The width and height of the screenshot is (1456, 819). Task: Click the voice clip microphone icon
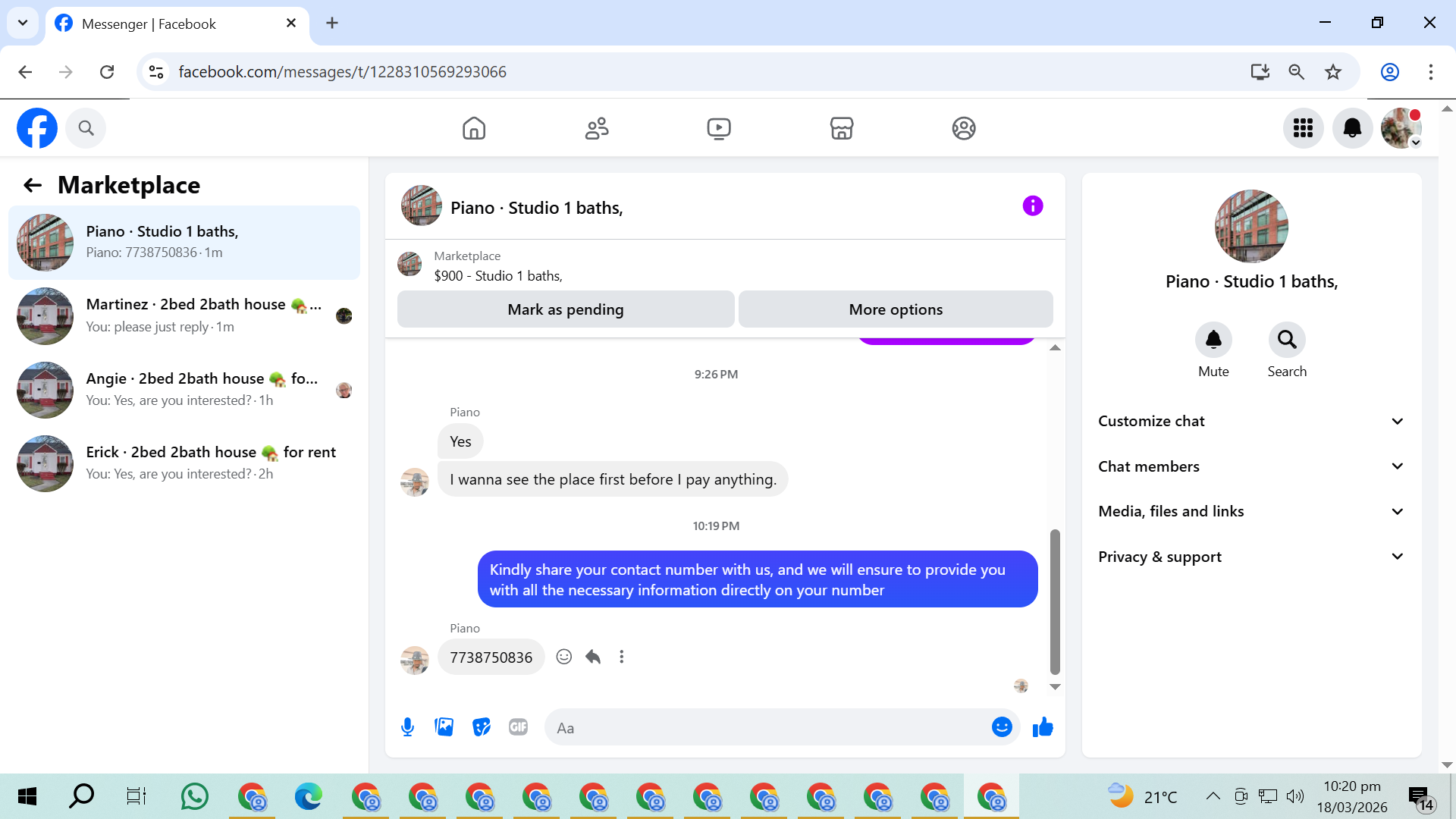point(407,727)
